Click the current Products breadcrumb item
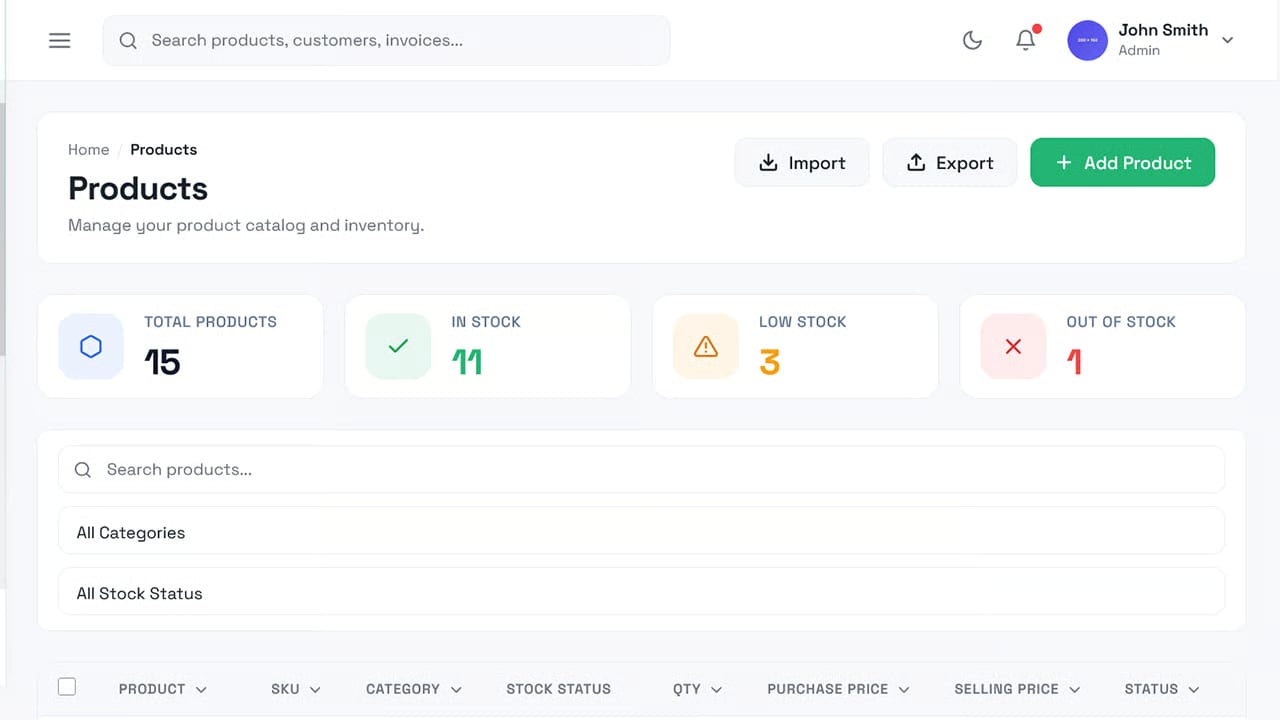The height and width of the screenshot is (720, 1280). click(164, 150)
